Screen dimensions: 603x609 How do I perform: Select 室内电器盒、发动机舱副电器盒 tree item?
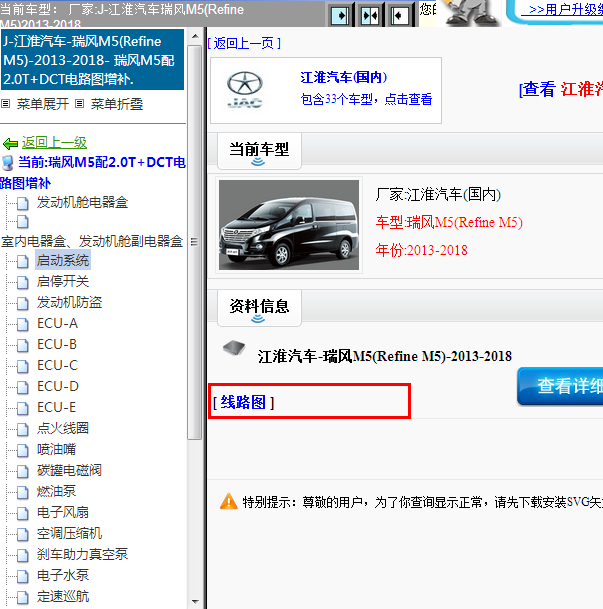coord(92,242)
